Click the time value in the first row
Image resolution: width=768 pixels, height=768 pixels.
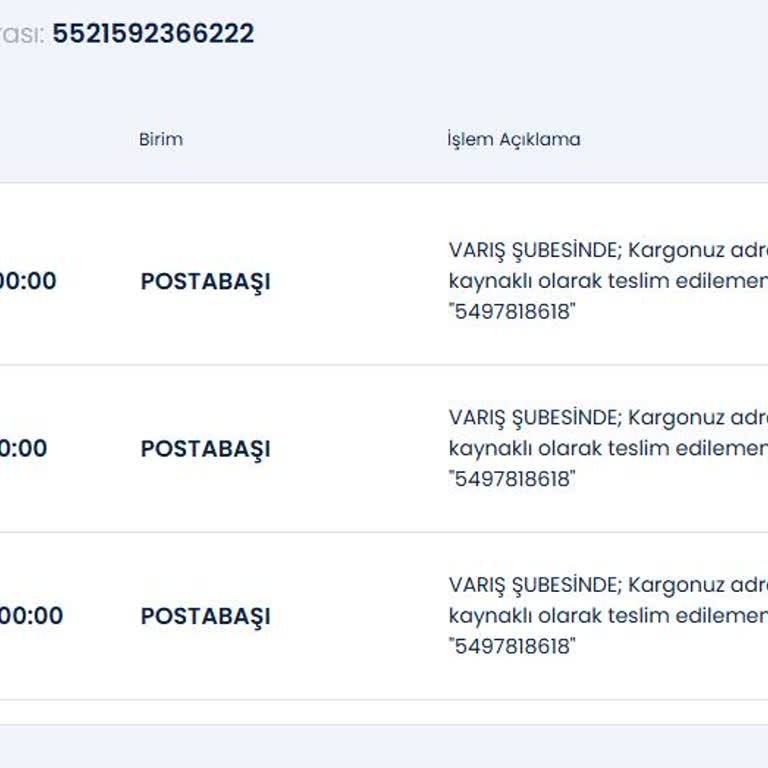tap(28, 282)
